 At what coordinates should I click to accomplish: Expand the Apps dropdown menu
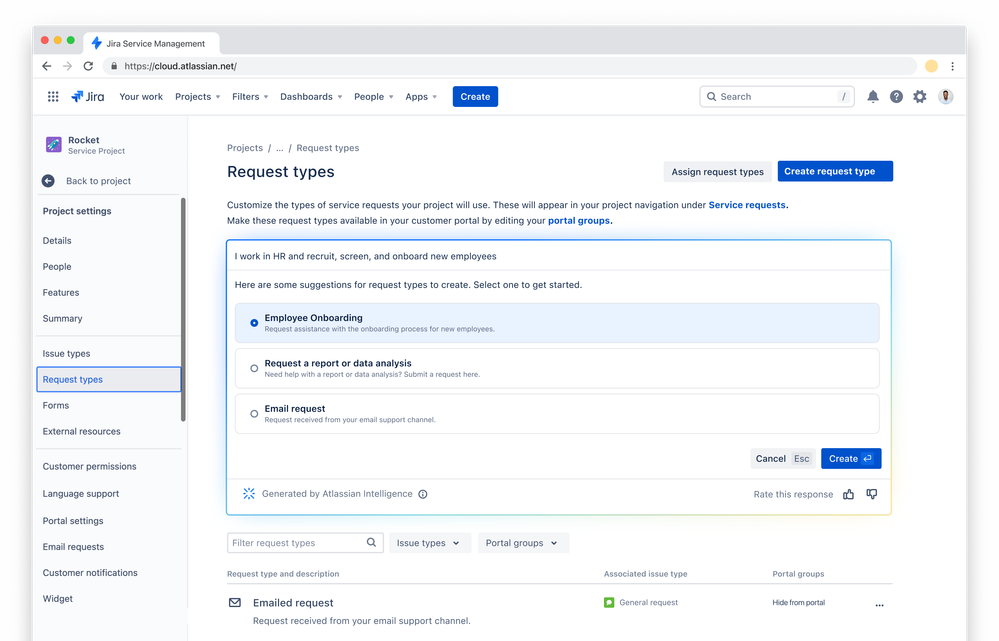(421, 97)
